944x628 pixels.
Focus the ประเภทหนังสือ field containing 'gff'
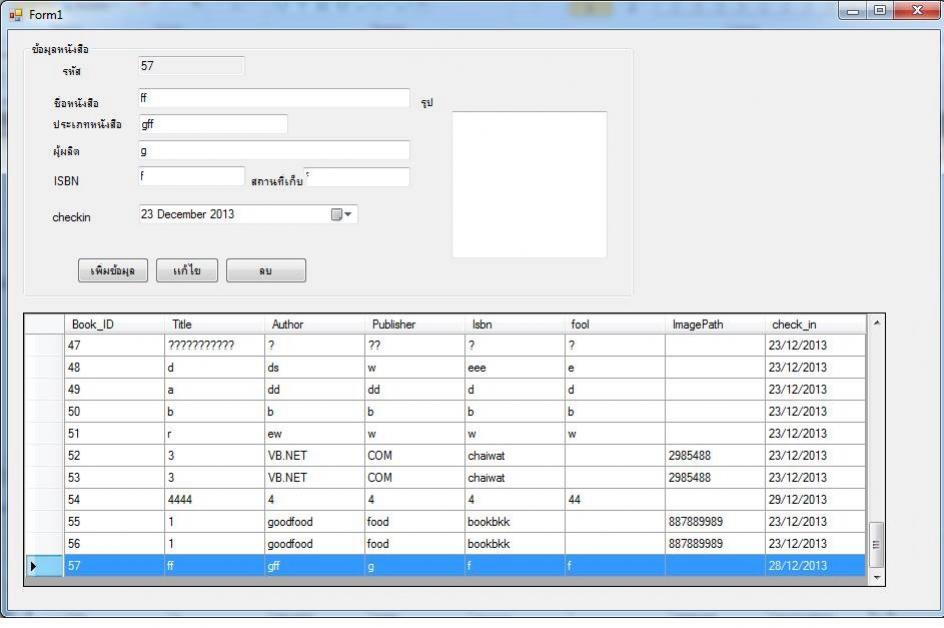click(212, 124)
